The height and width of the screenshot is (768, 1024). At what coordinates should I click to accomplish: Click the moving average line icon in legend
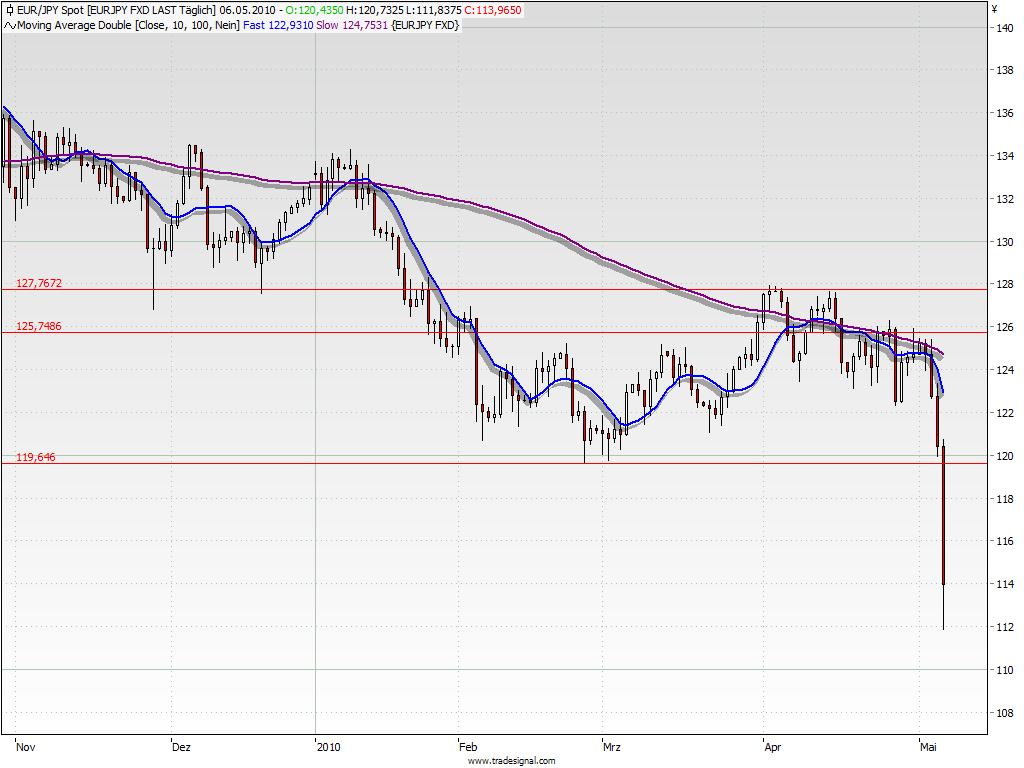10,25
